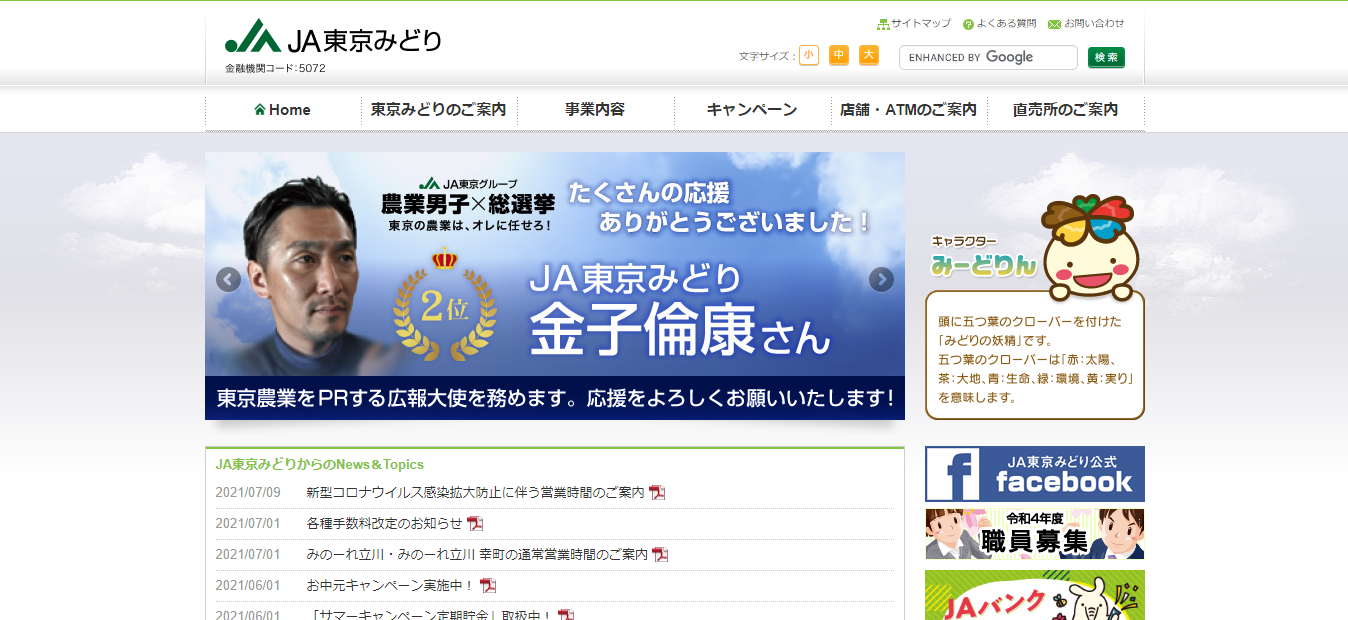Click the green sitemap icon
The height and width of the screenshot is (620, 1348).
tap(883, 24)
